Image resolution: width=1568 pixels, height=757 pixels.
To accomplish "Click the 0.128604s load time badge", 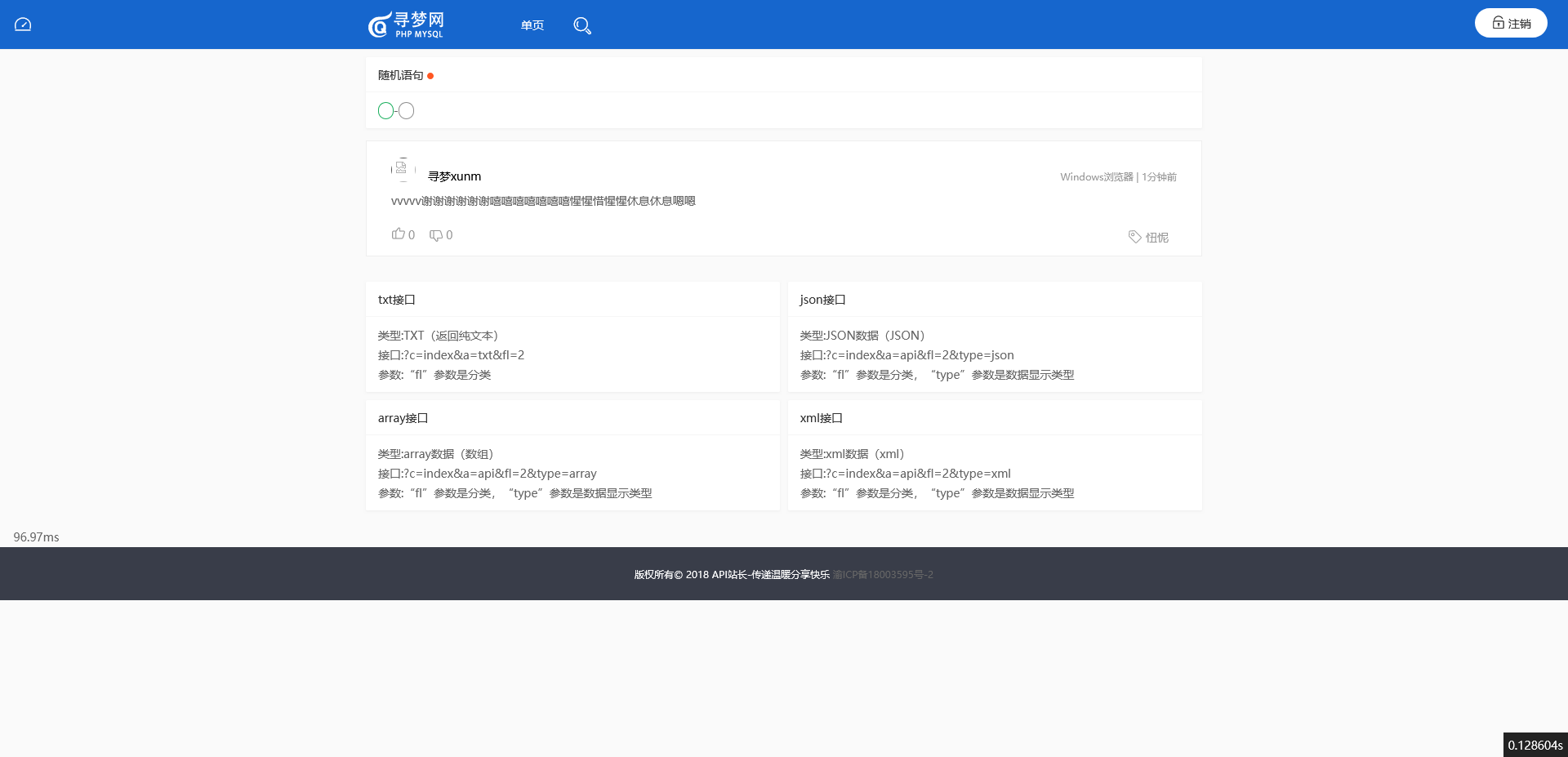I will (1535, 745).
